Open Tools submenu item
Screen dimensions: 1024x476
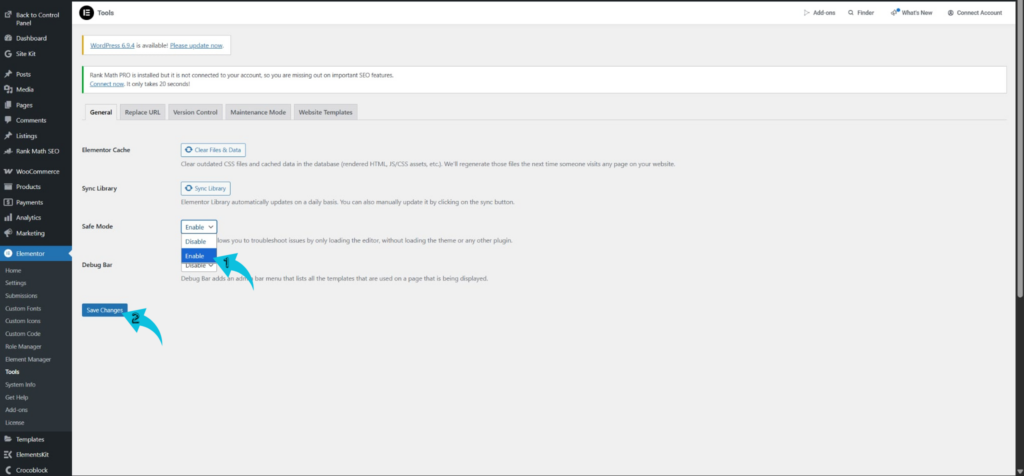12,372
